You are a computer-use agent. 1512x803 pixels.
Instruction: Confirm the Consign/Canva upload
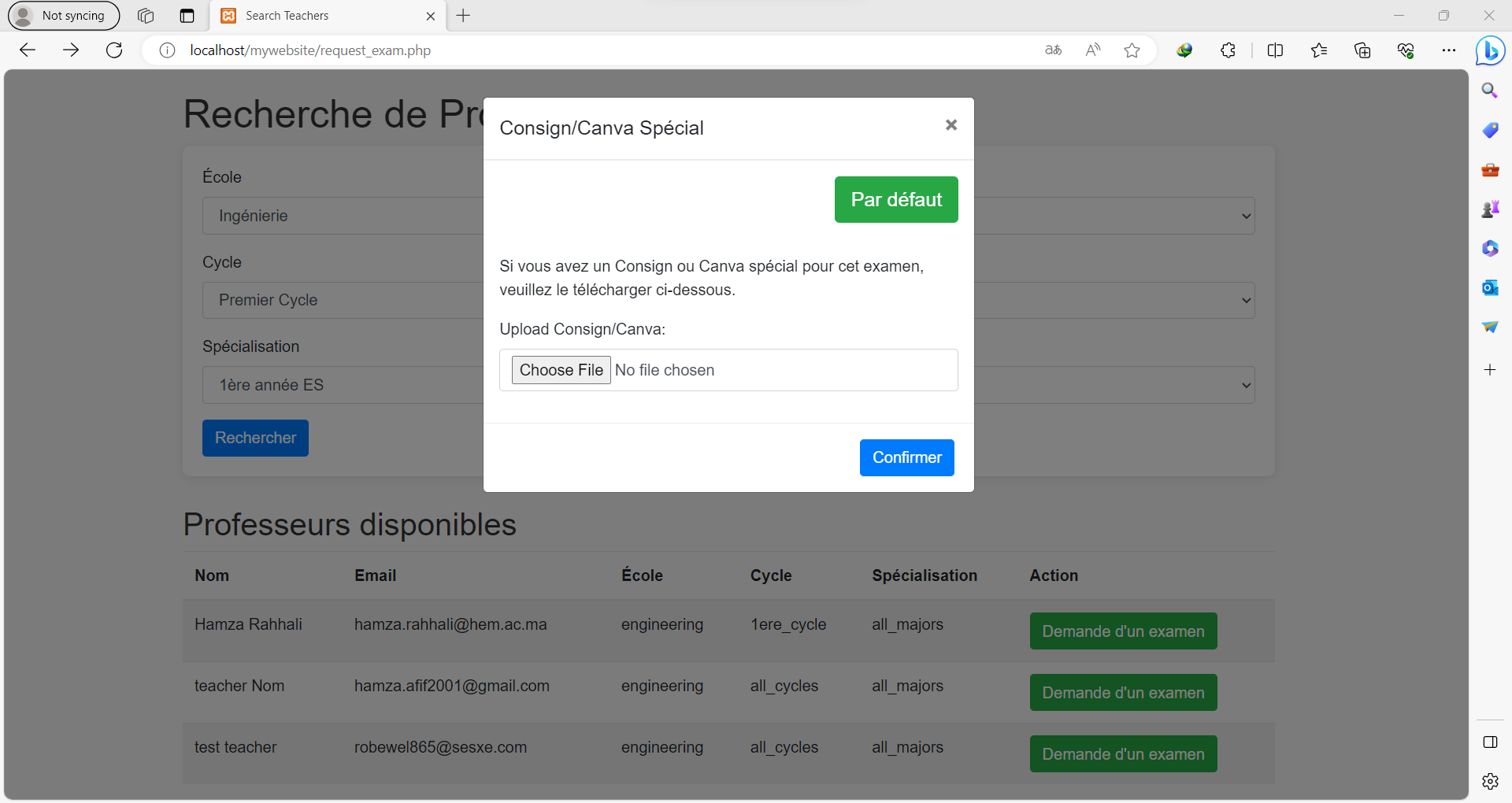[906, 458]
